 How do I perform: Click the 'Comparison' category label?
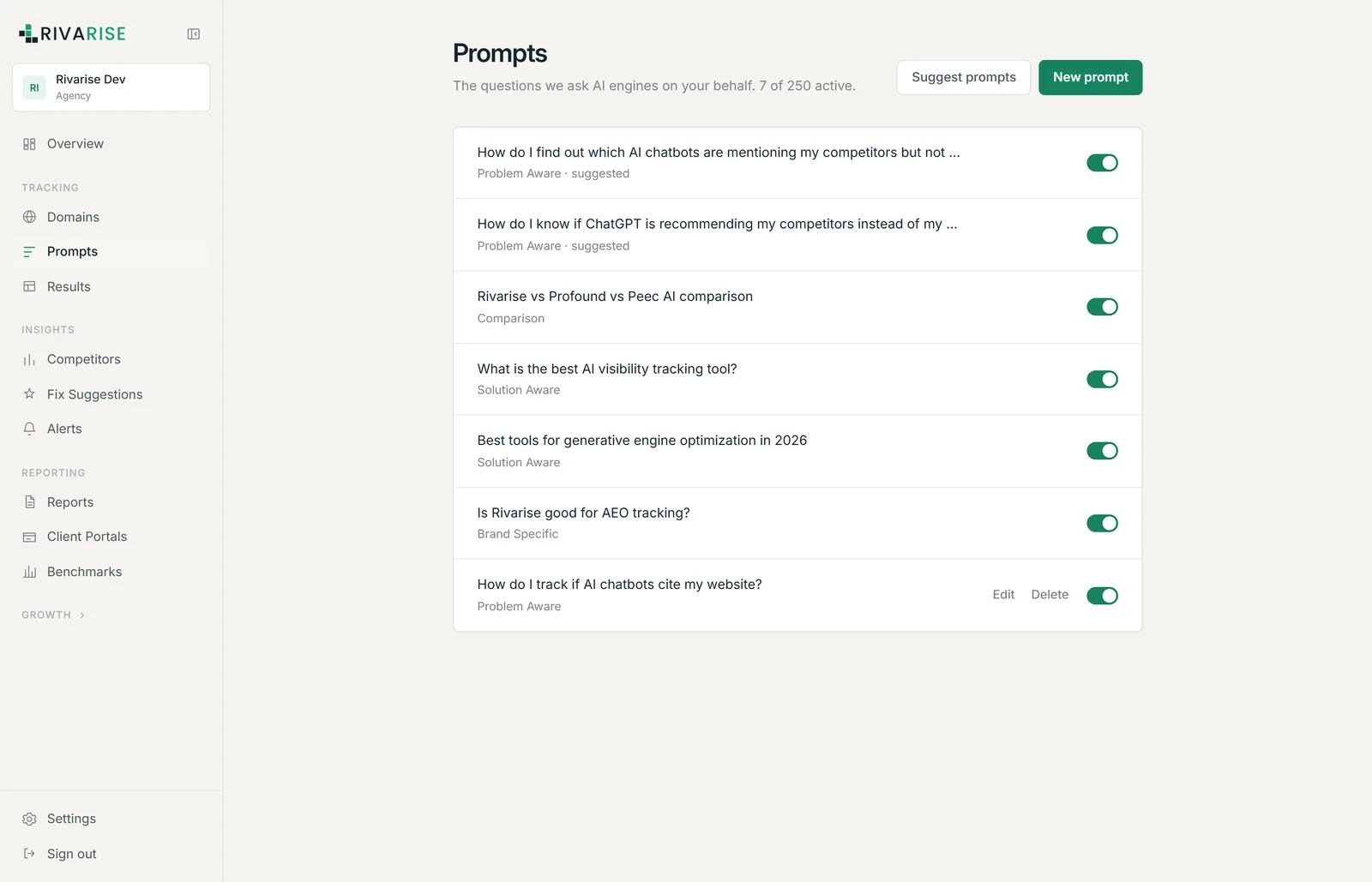(x=511, y=318)
